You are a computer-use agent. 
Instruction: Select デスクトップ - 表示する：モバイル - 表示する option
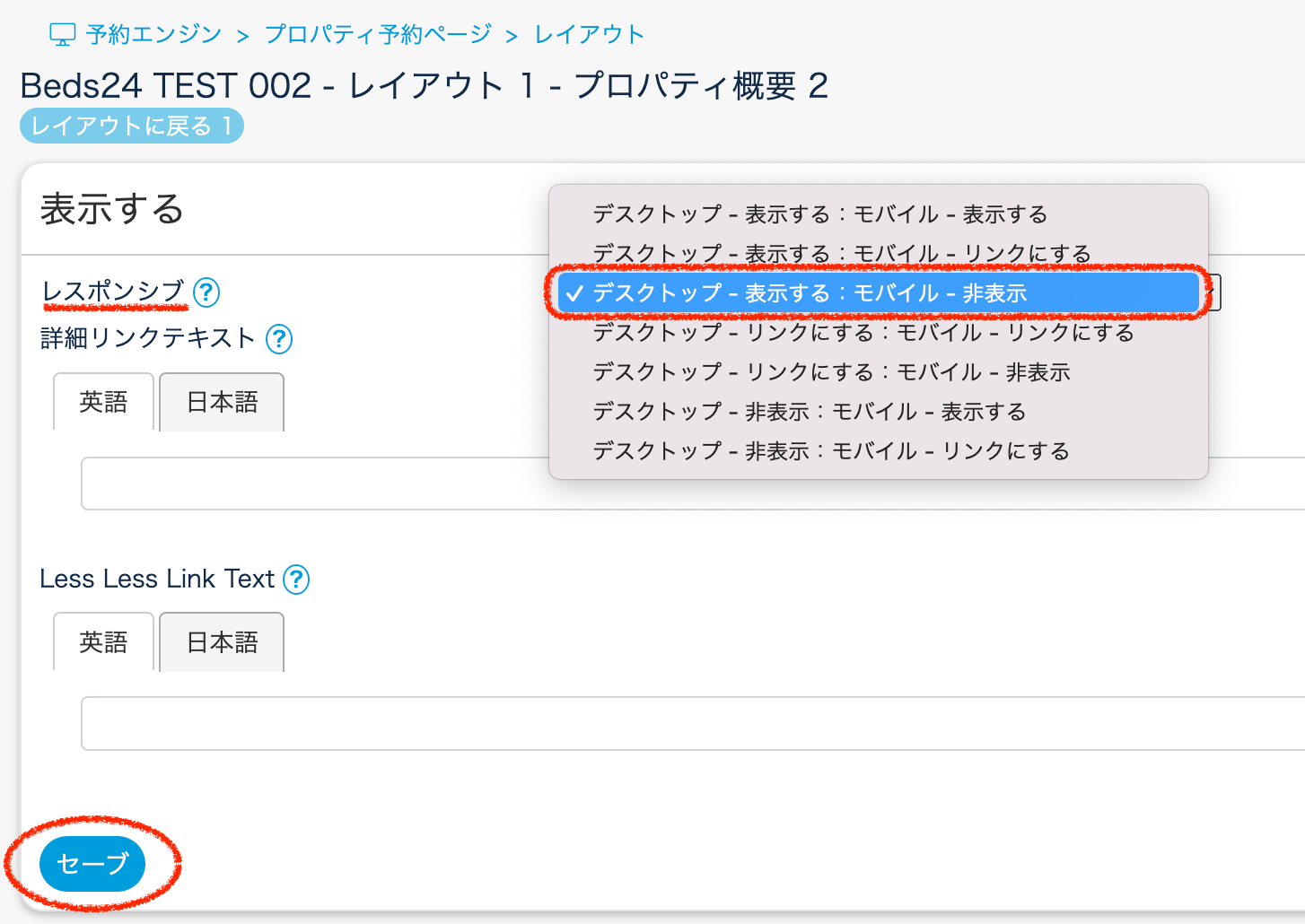[x=819, y=214]
